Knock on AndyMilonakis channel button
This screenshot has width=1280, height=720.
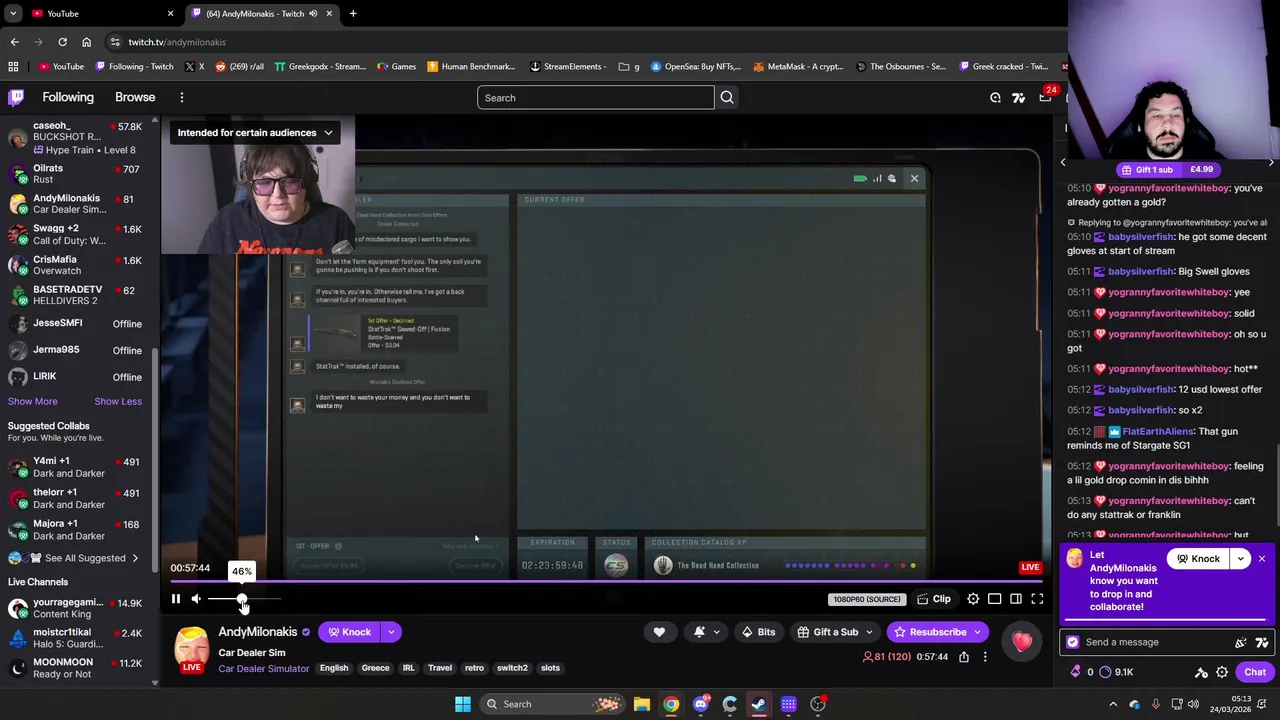(x=349, y=632)
